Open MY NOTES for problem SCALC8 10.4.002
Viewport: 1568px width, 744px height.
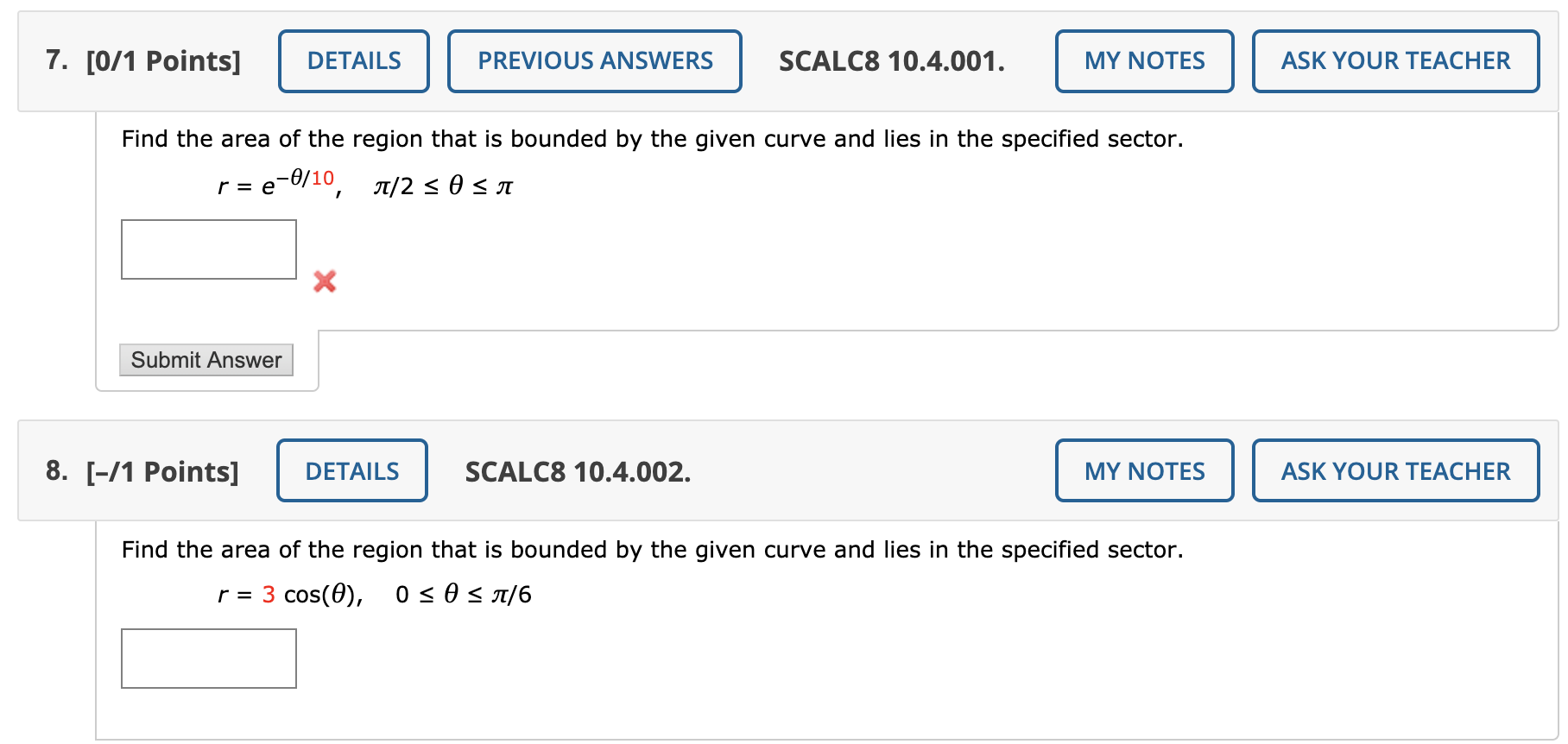point(1144,471)
